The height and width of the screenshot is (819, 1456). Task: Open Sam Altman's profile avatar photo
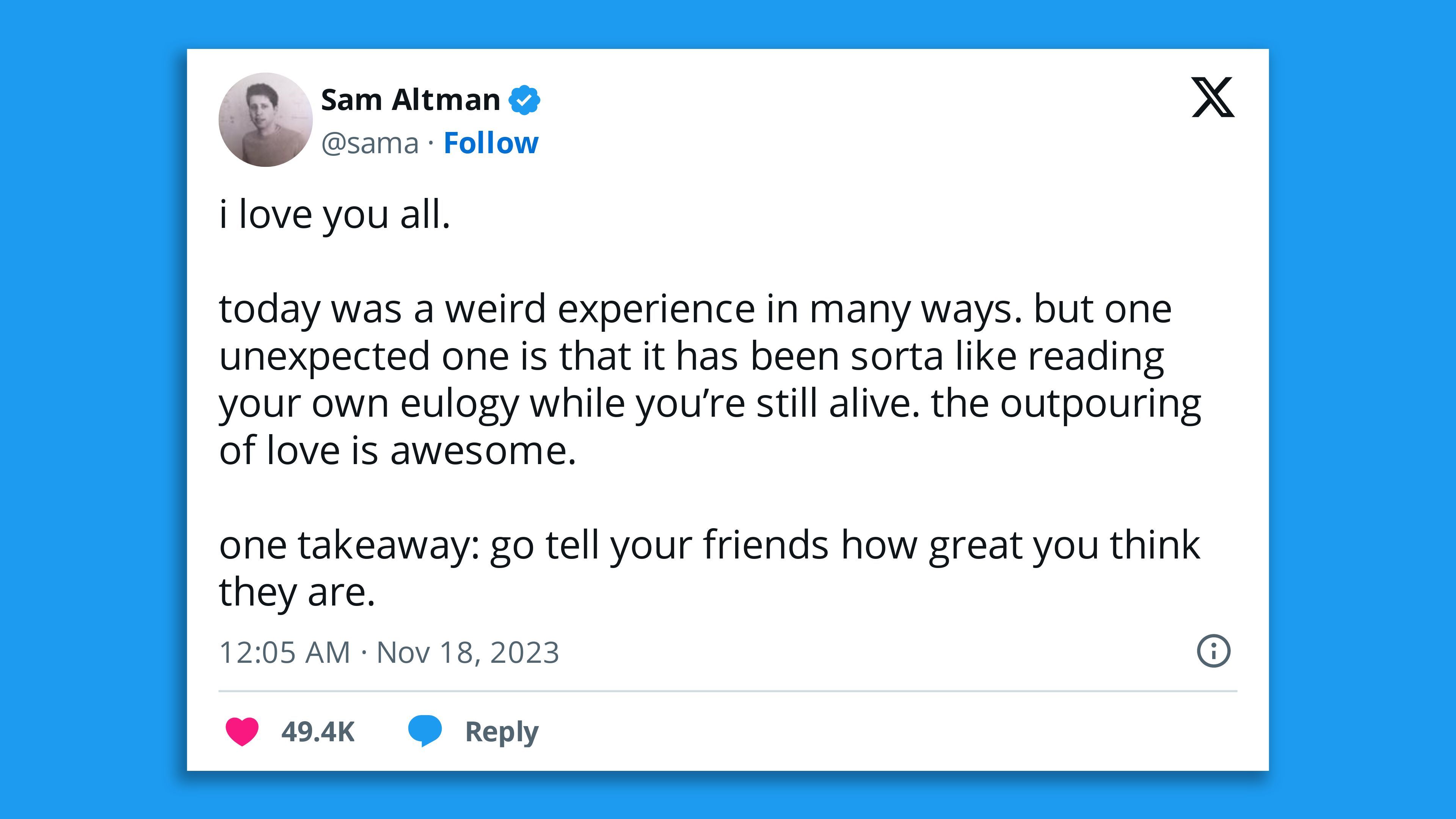[266, 120]
